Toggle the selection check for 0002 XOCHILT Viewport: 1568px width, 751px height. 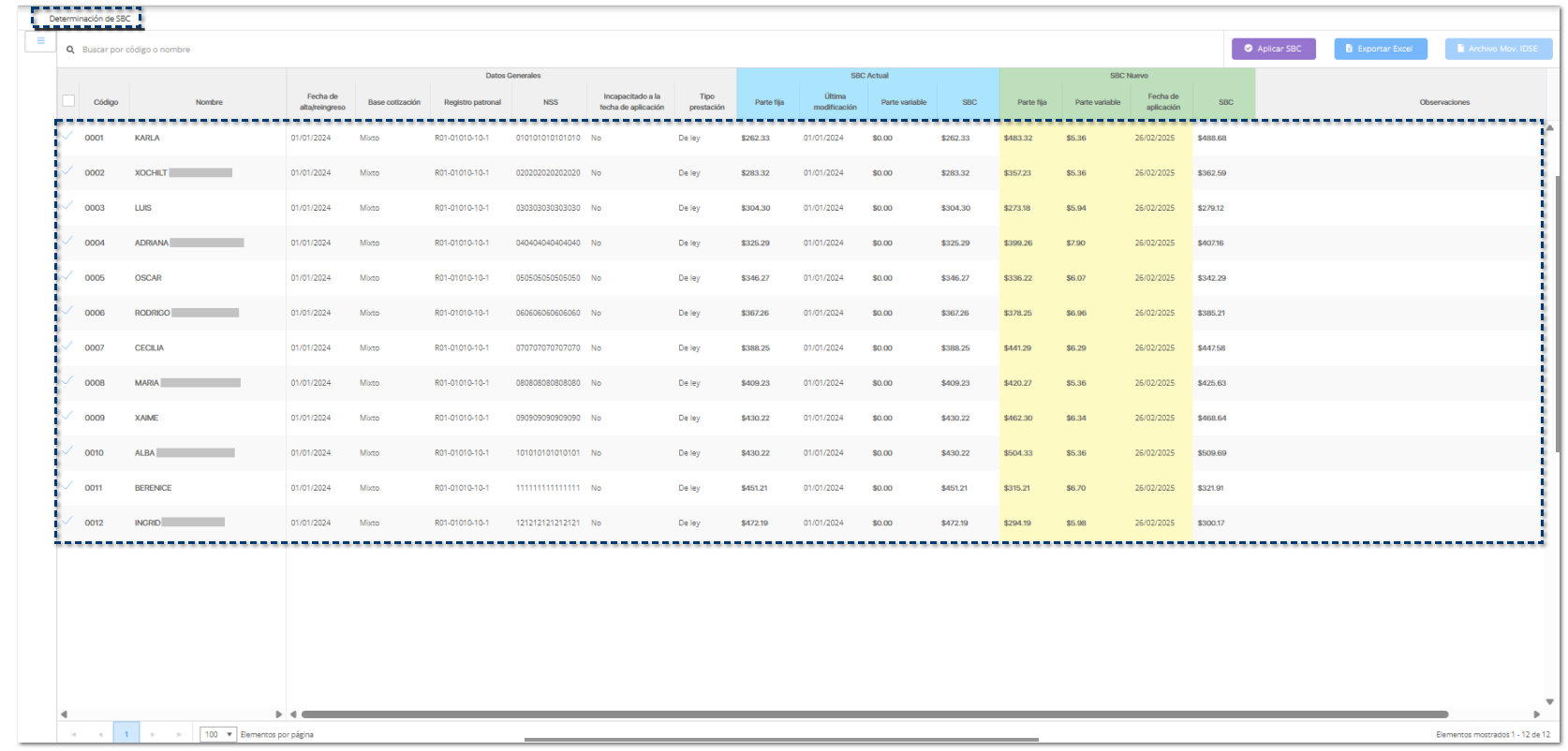pyautogui.click(x=67, y=170)
